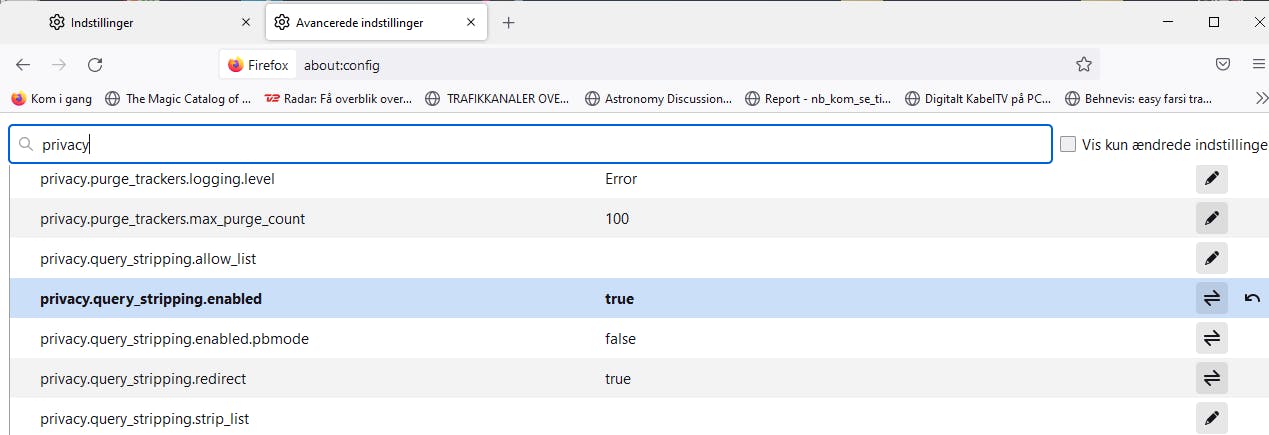Bookmark this page with star icon
The image size is (1269, 435).
(x=1084, y=65)
